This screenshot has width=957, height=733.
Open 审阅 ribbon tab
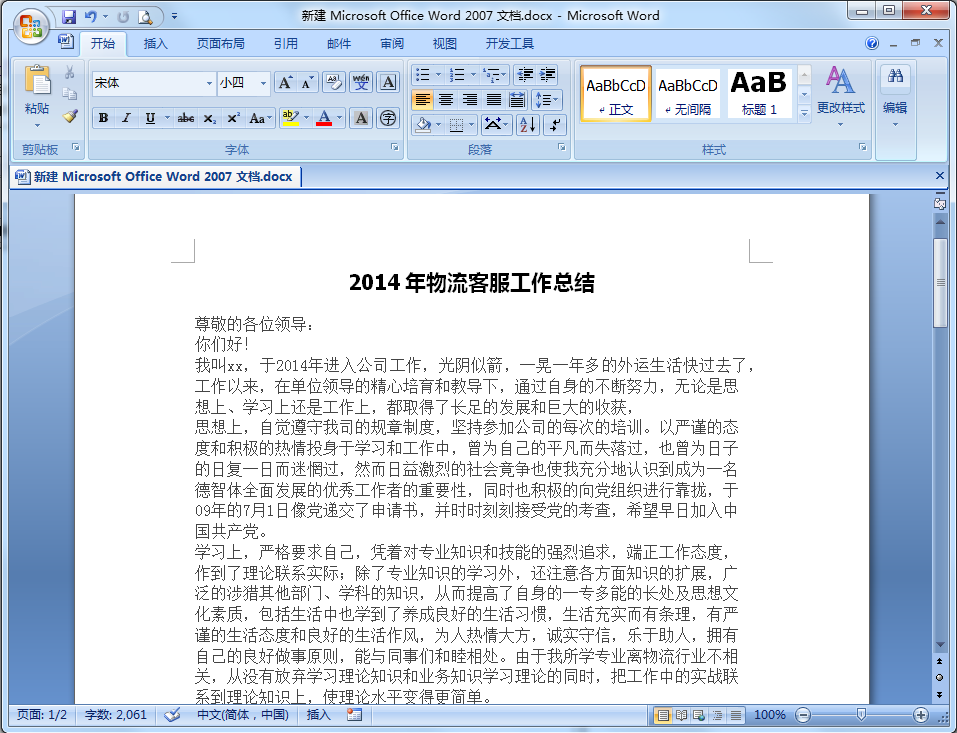392,43
